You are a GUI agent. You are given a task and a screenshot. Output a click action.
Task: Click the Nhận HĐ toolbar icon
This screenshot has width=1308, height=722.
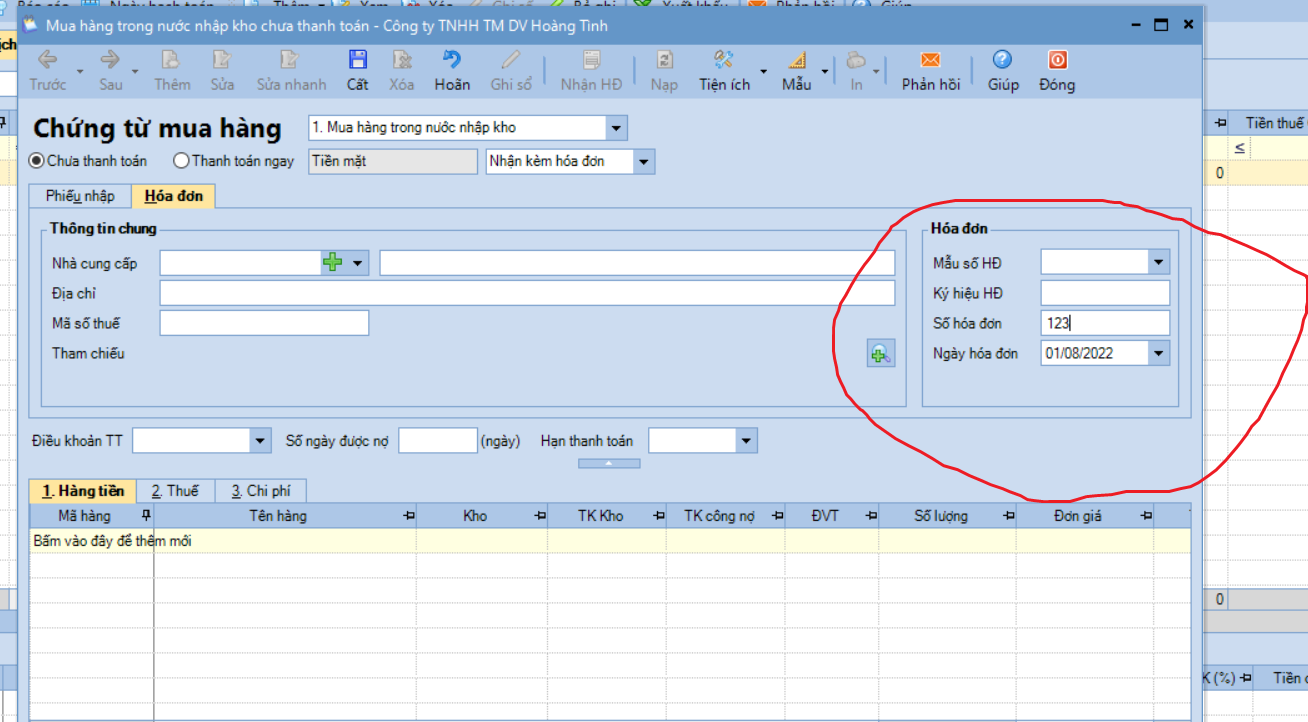tap(592, 60)
